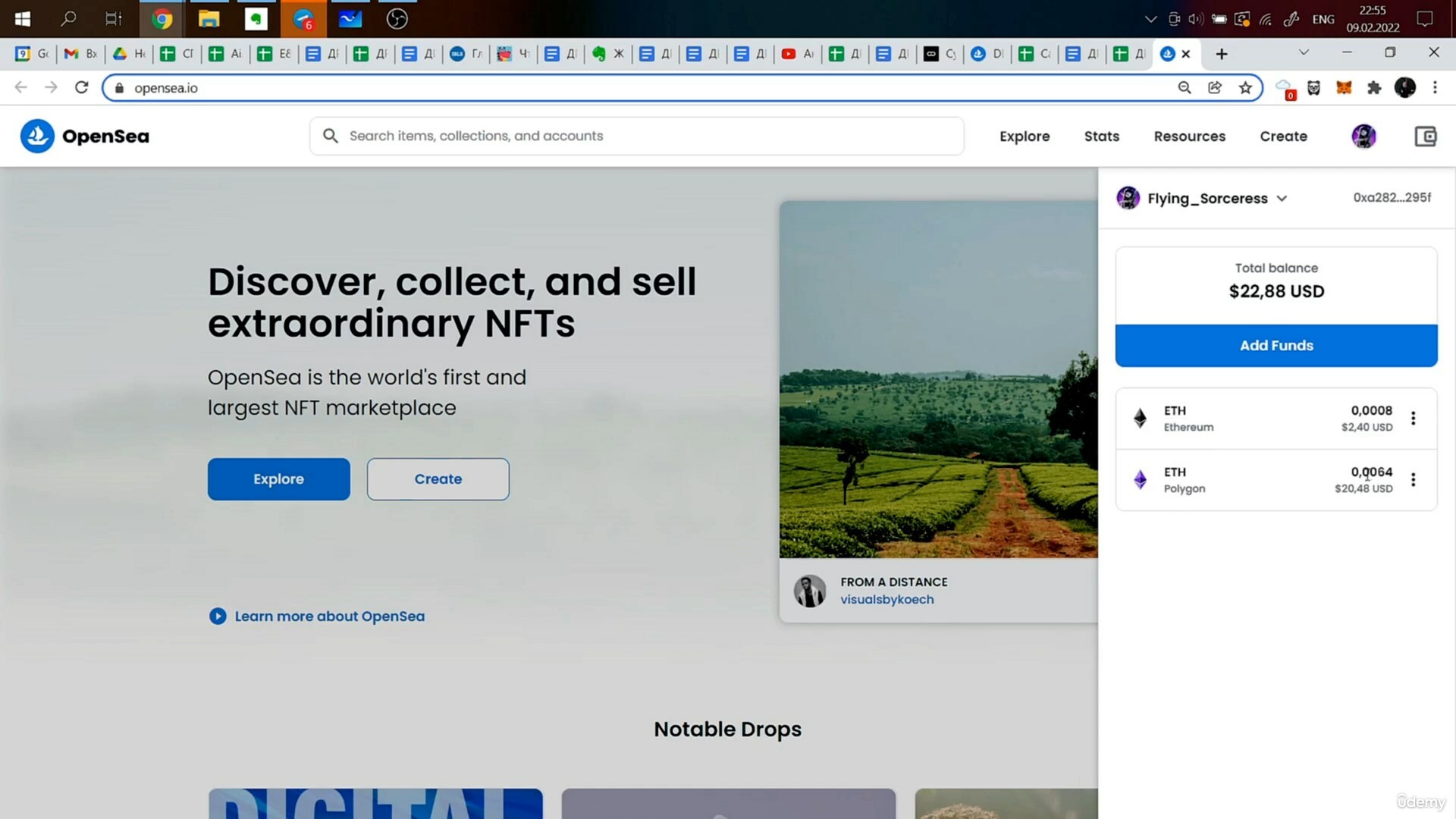The width and height of the screenshot is (1456, 819).
Task: Copy wallet address 0xa282...295f
Action: tap(1392, 198)
